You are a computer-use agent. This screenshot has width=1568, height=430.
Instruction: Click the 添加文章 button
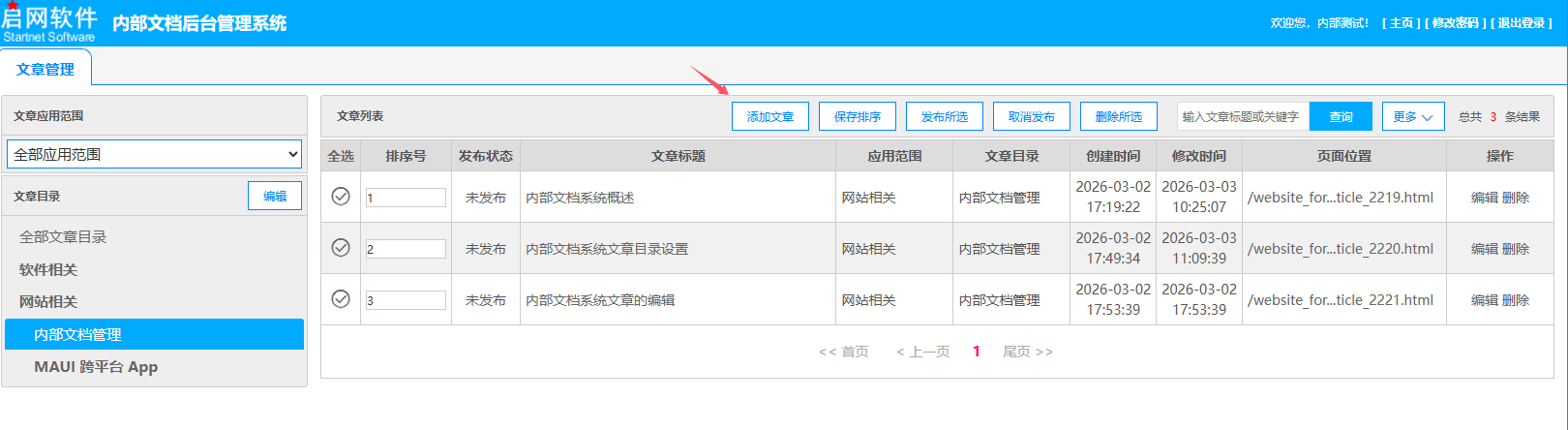coord(770,116)
